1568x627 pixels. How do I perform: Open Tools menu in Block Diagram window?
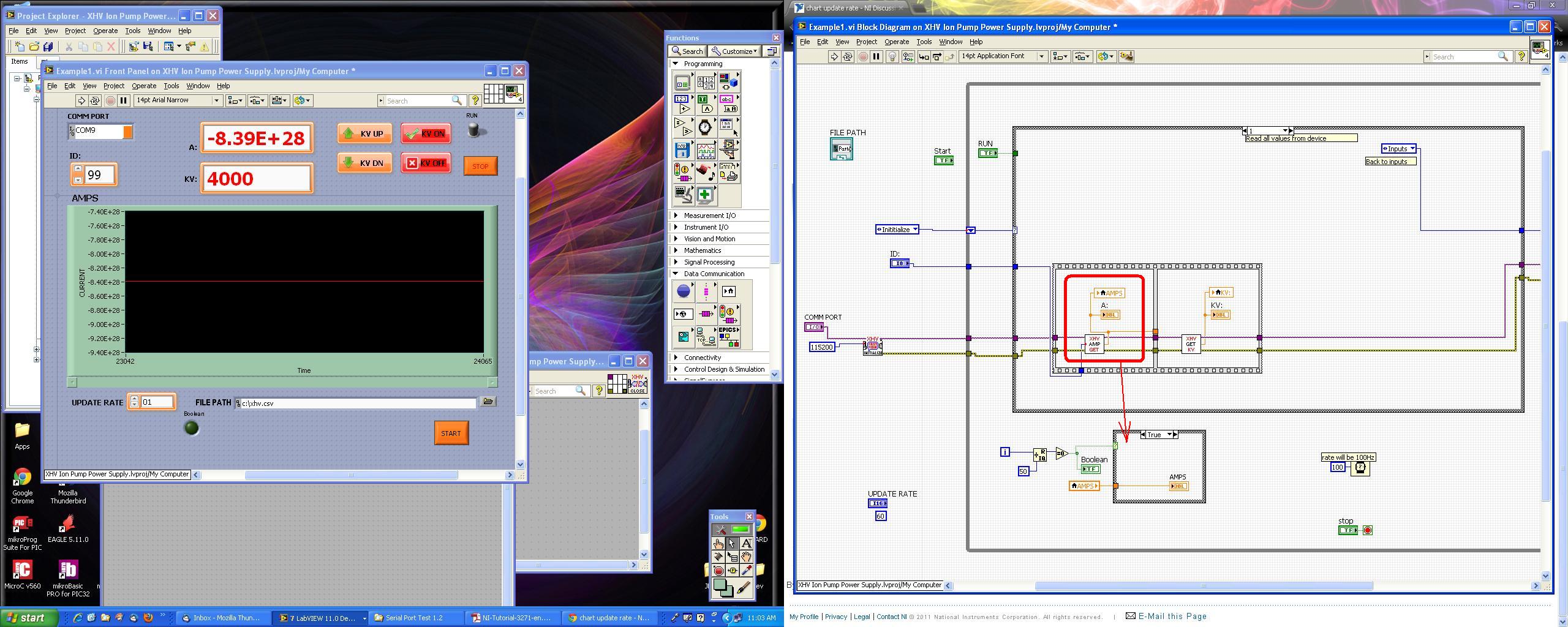[924, 42]
